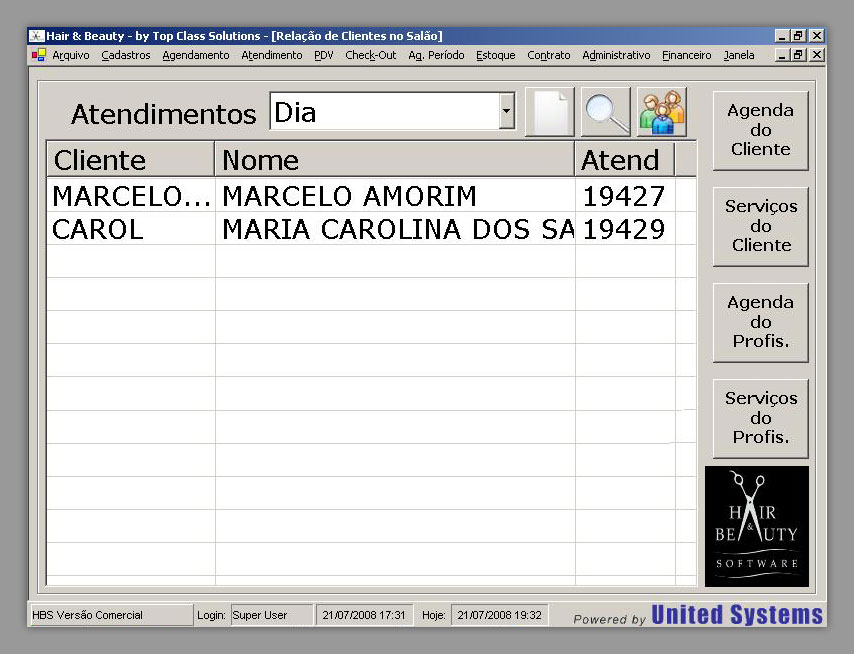Select the CAROL client cell
Viewport: 854px width, 654px height.
tap(131, 229)
